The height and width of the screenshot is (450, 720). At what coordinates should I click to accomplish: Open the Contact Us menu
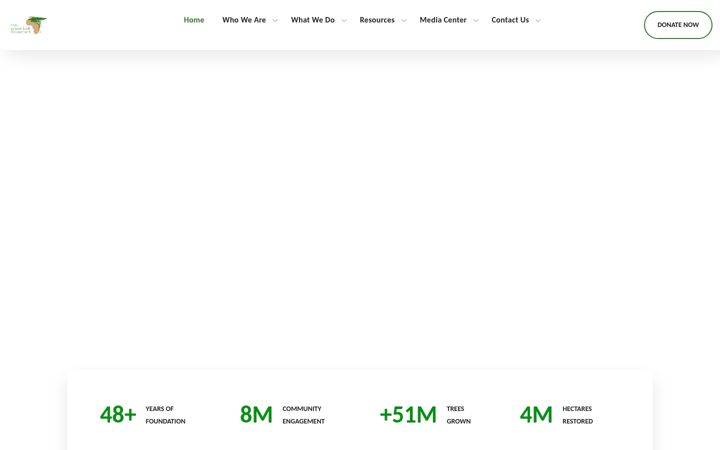510,20
